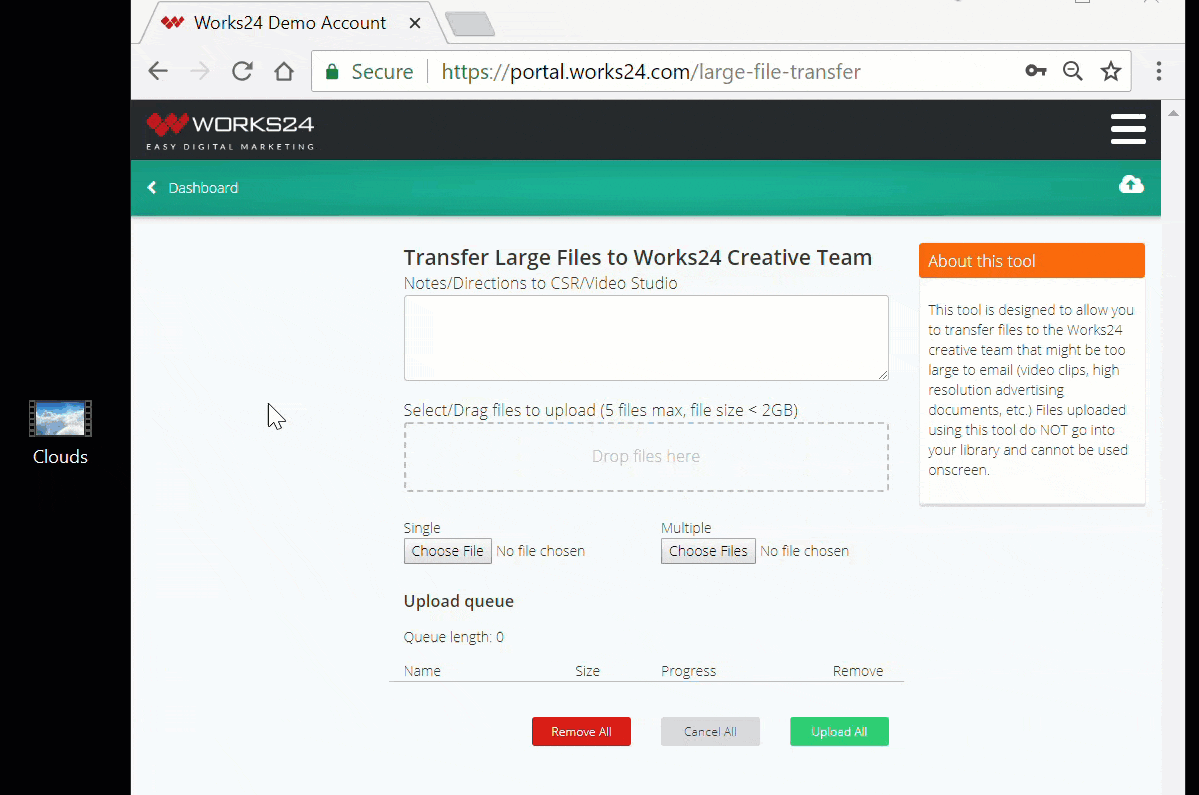This screenshot has height=795, width=1199.
Task: Click the green Upload All button
Action: [838, 732]
